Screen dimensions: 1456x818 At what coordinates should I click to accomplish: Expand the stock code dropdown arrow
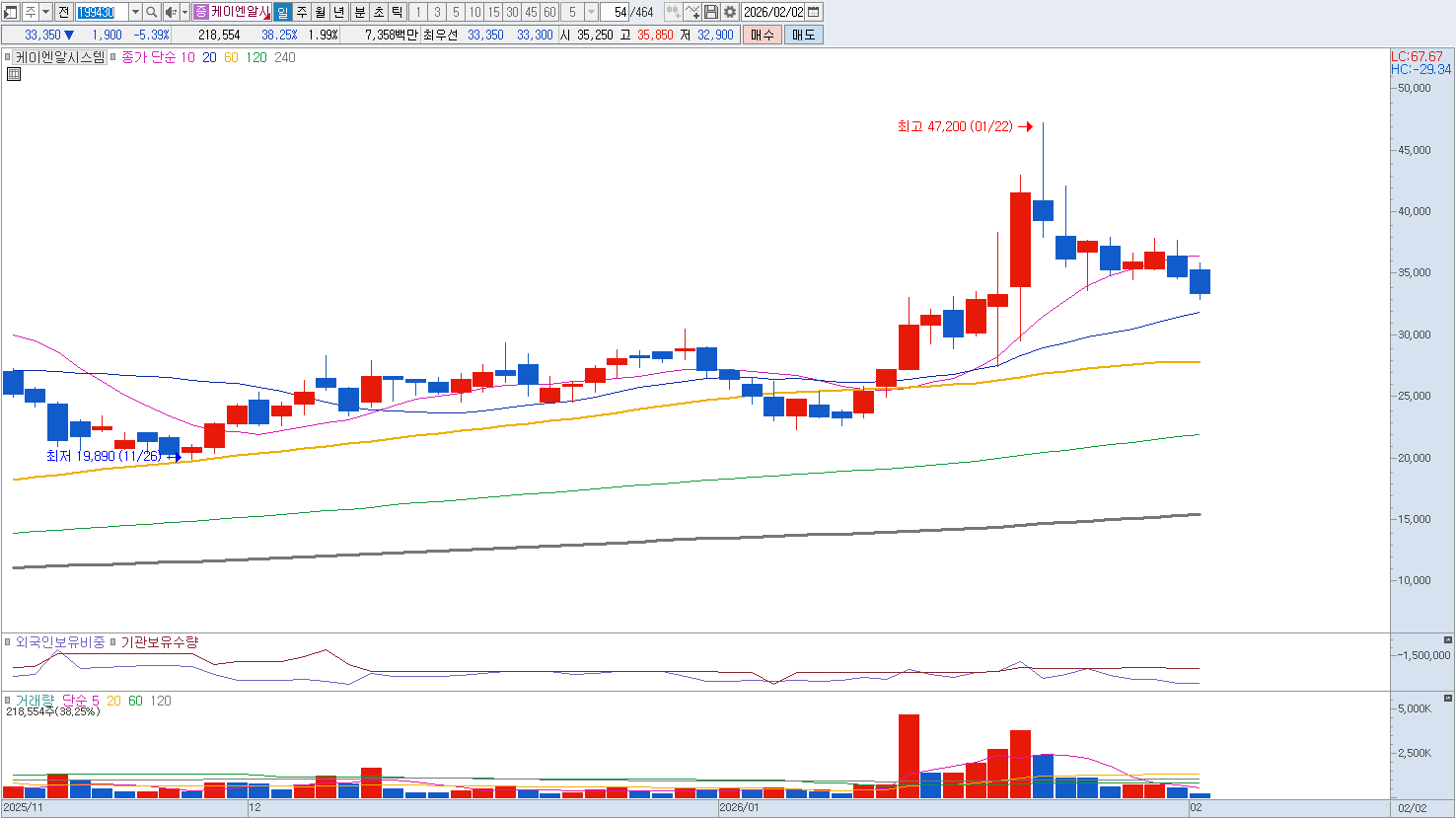[x=134, y=12]
